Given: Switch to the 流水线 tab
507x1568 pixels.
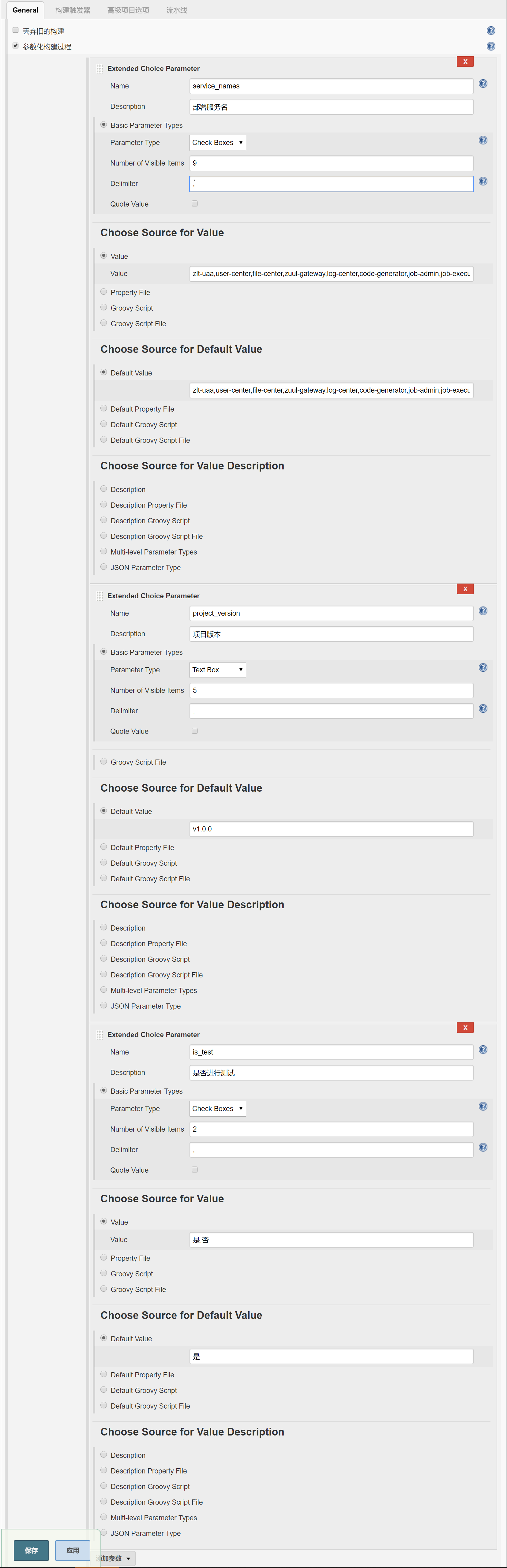Looking at the screenshot, I should click(177, 10).
